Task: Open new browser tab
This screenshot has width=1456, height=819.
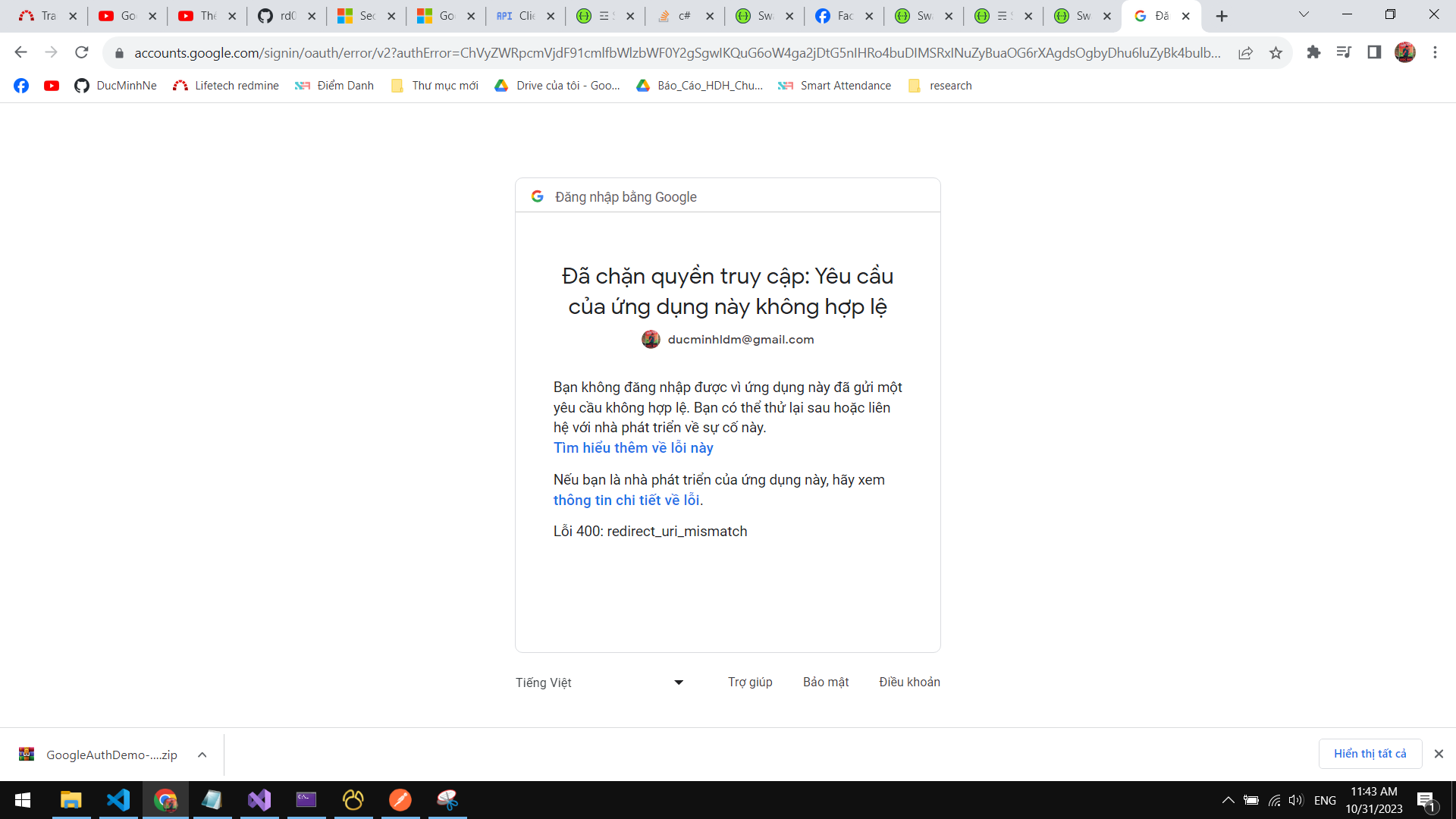Action: click(1222, 16)
